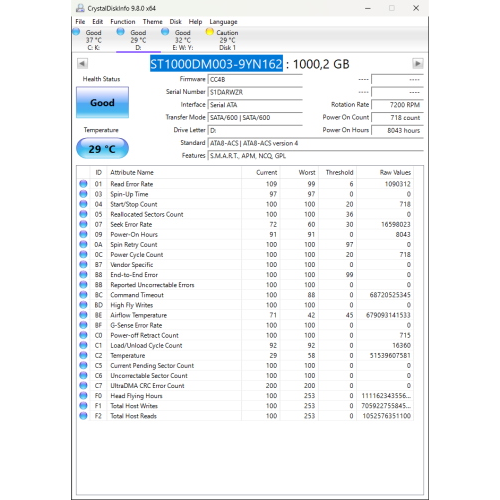Go to previous disk with left arrow
The image size is (500, 500).
click(82, 63)
